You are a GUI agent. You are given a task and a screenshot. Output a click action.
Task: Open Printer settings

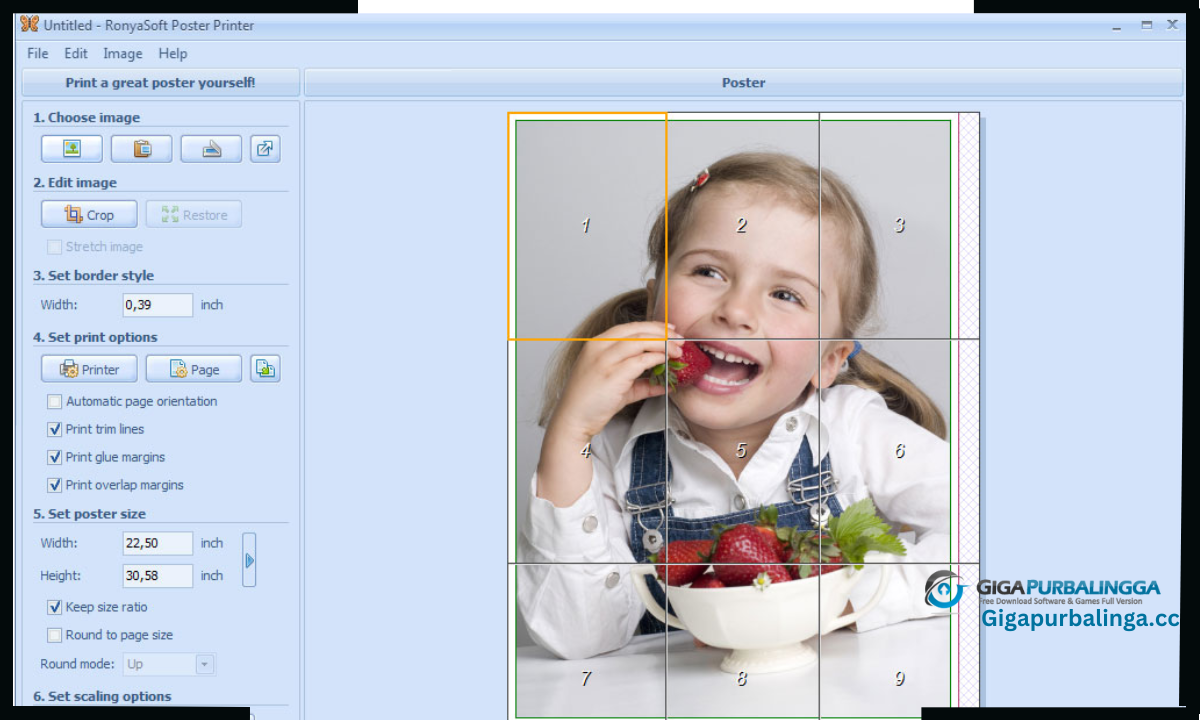click(89, 369)
